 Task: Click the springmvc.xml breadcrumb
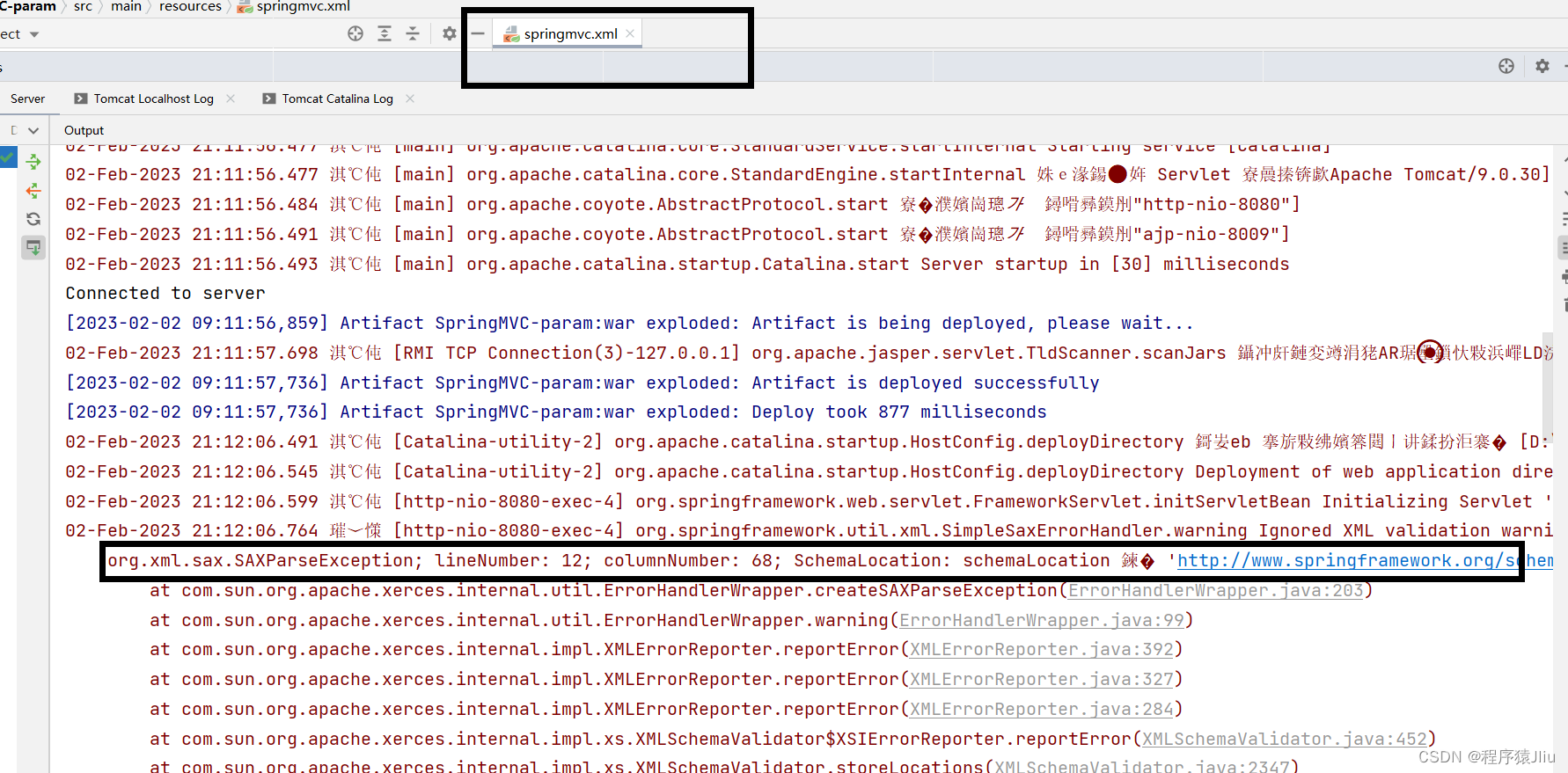click(294, 6)
